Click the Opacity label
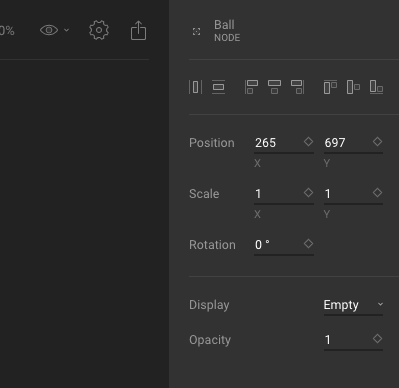 [x=210, y=340]
